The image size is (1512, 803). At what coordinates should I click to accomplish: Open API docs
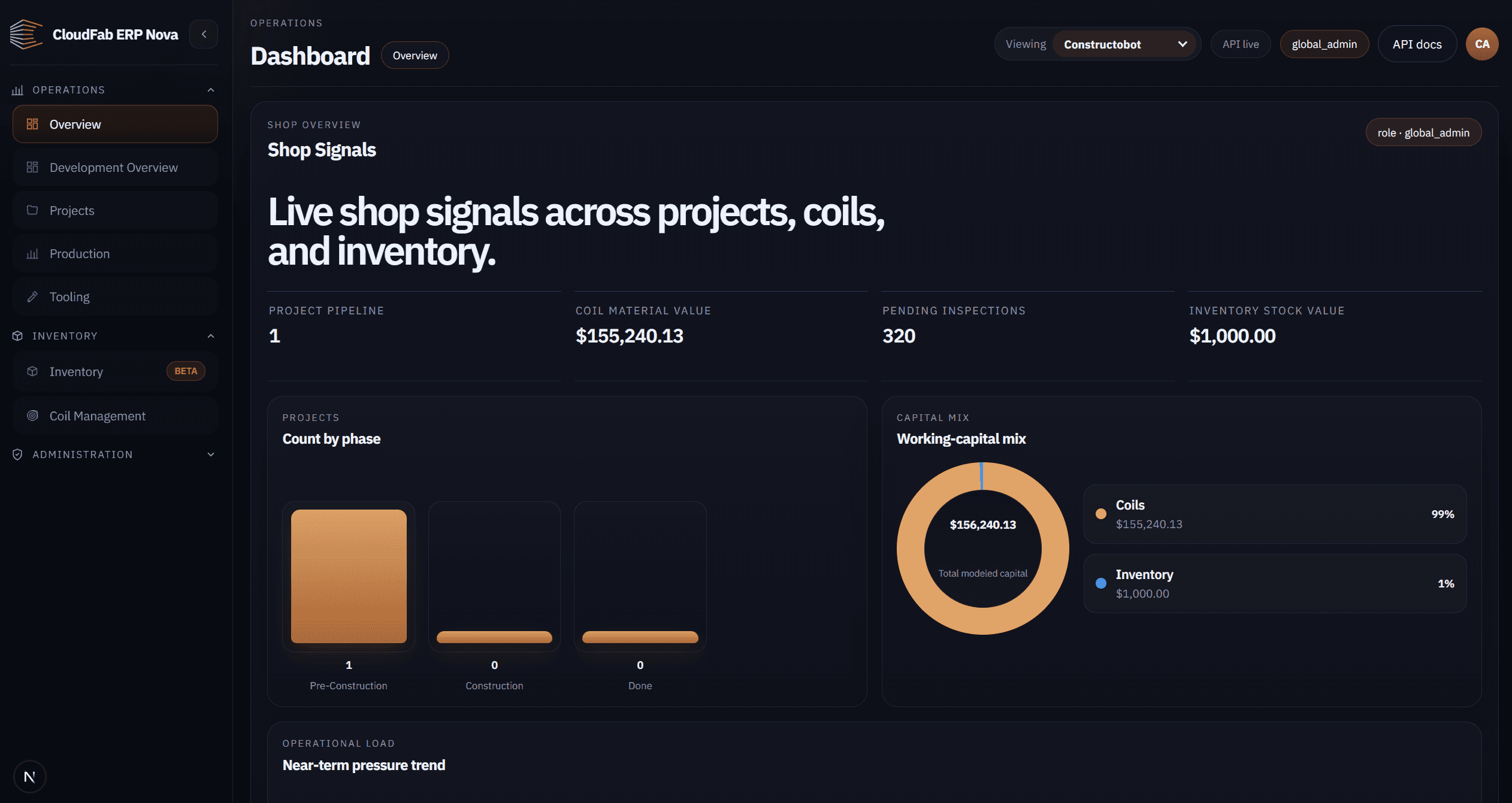point(1417,44)
